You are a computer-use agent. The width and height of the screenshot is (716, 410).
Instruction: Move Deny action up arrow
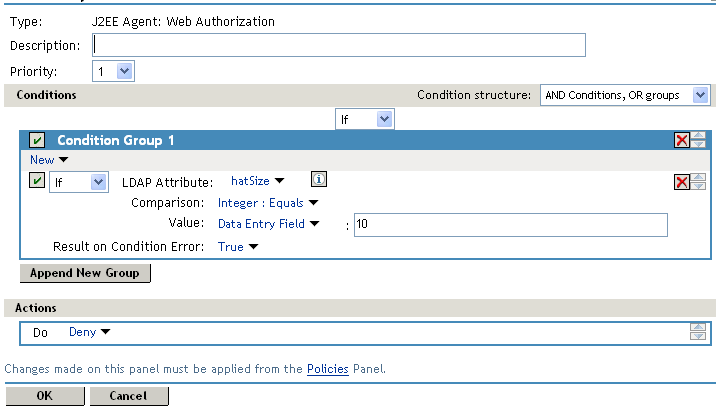[698, 327]
